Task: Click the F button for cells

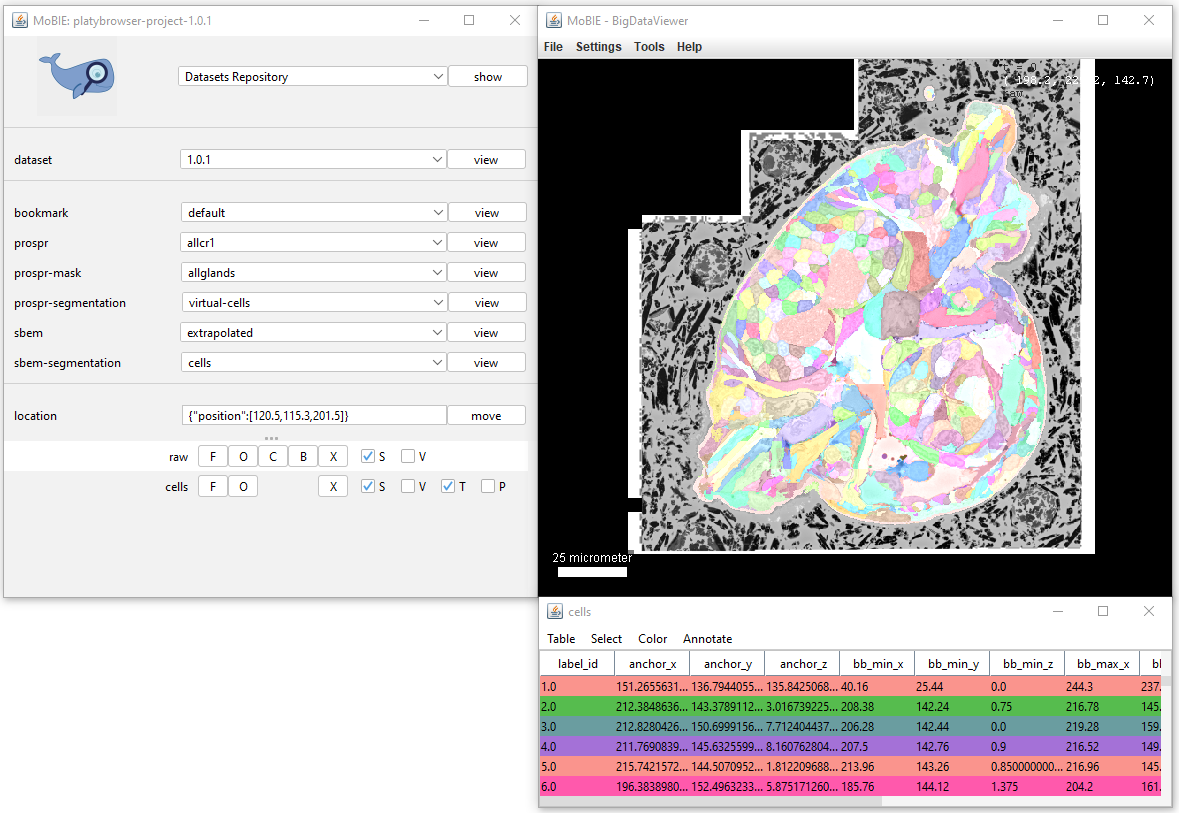Action: (213, 487)
